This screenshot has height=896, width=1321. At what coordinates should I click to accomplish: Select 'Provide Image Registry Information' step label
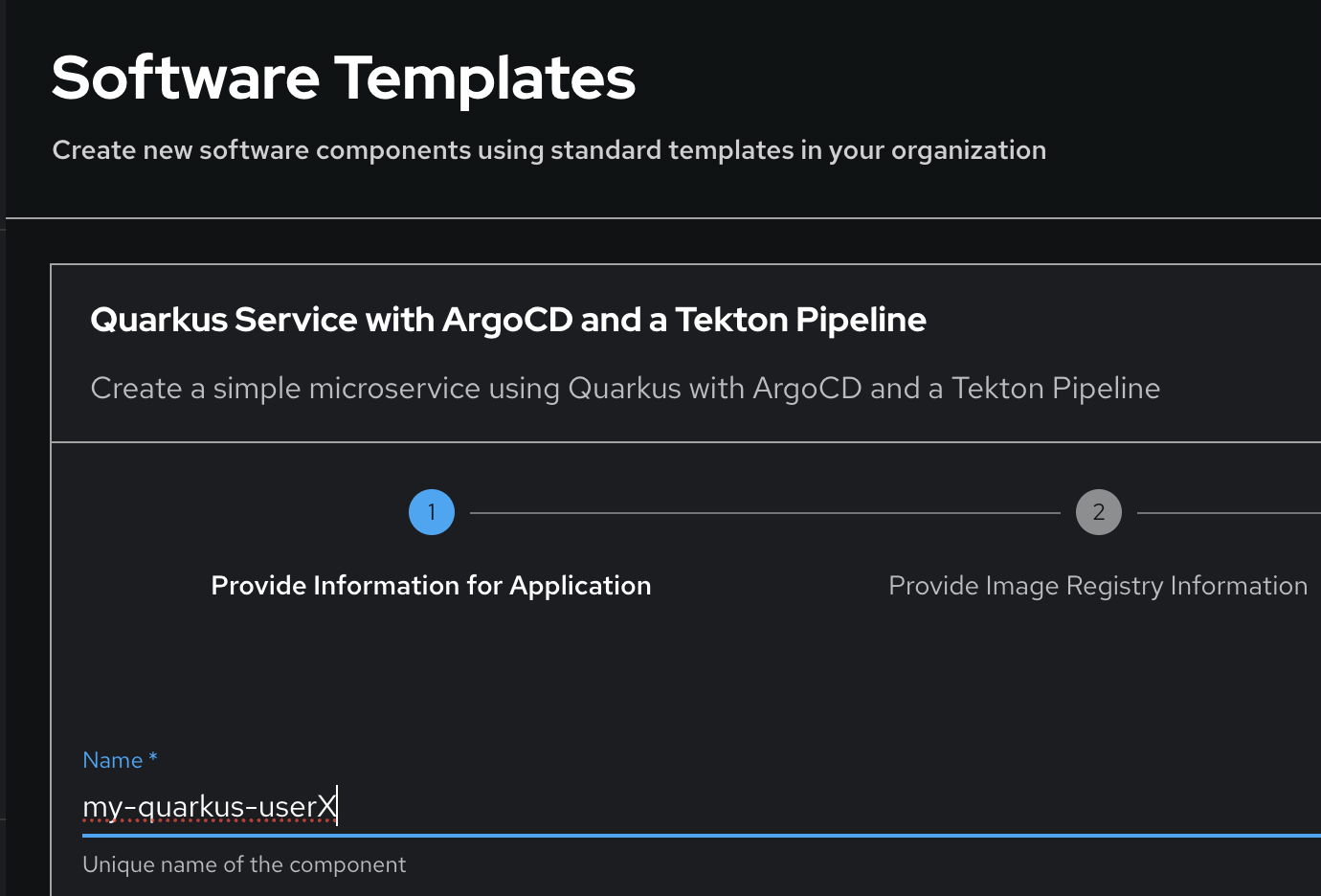pyautogui.click(x=1098, y=586)
